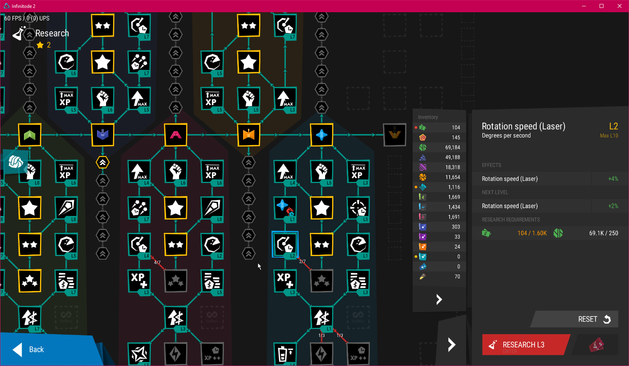
Task: Select inventory row showing 303
Action: (x=439, y=227)
